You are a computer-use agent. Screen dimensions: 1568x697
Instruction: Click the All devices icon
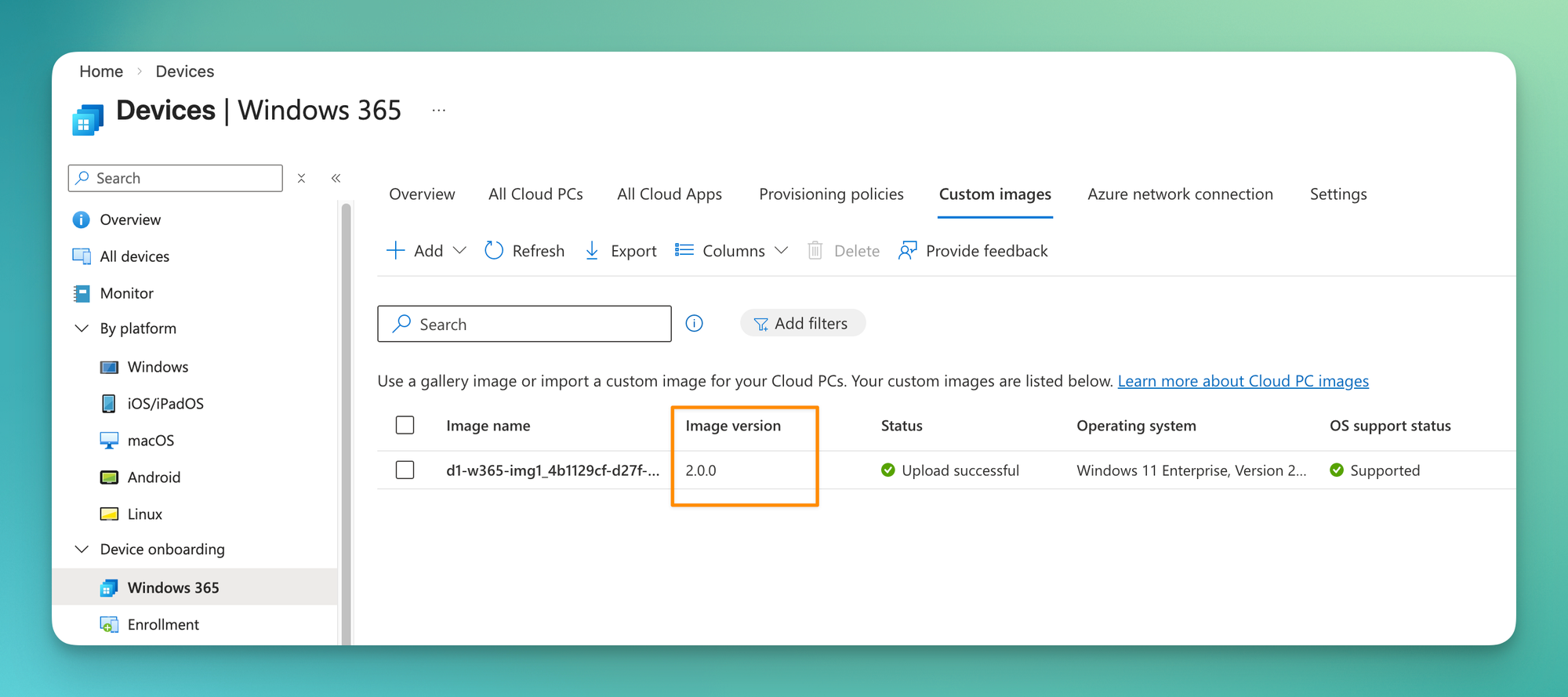(82, 256)
